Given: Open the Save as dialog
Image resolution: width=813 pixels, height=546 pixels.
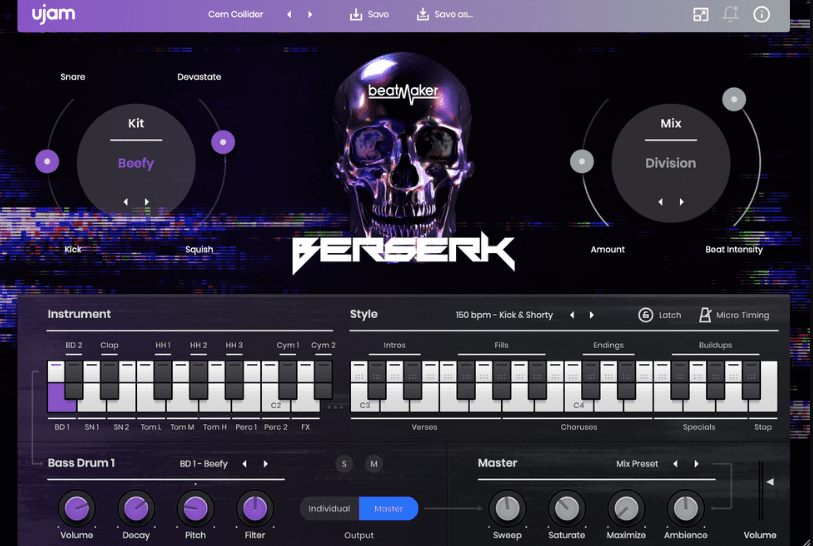Looking at the screenshot, I should (x=445, y=15).
